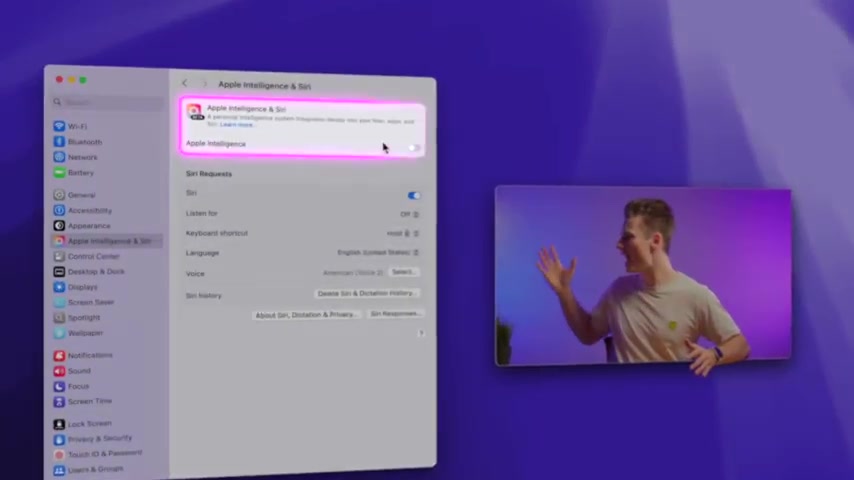Follow the Learn more link
This screenshot has height=480, width=854.
point(237,125)
